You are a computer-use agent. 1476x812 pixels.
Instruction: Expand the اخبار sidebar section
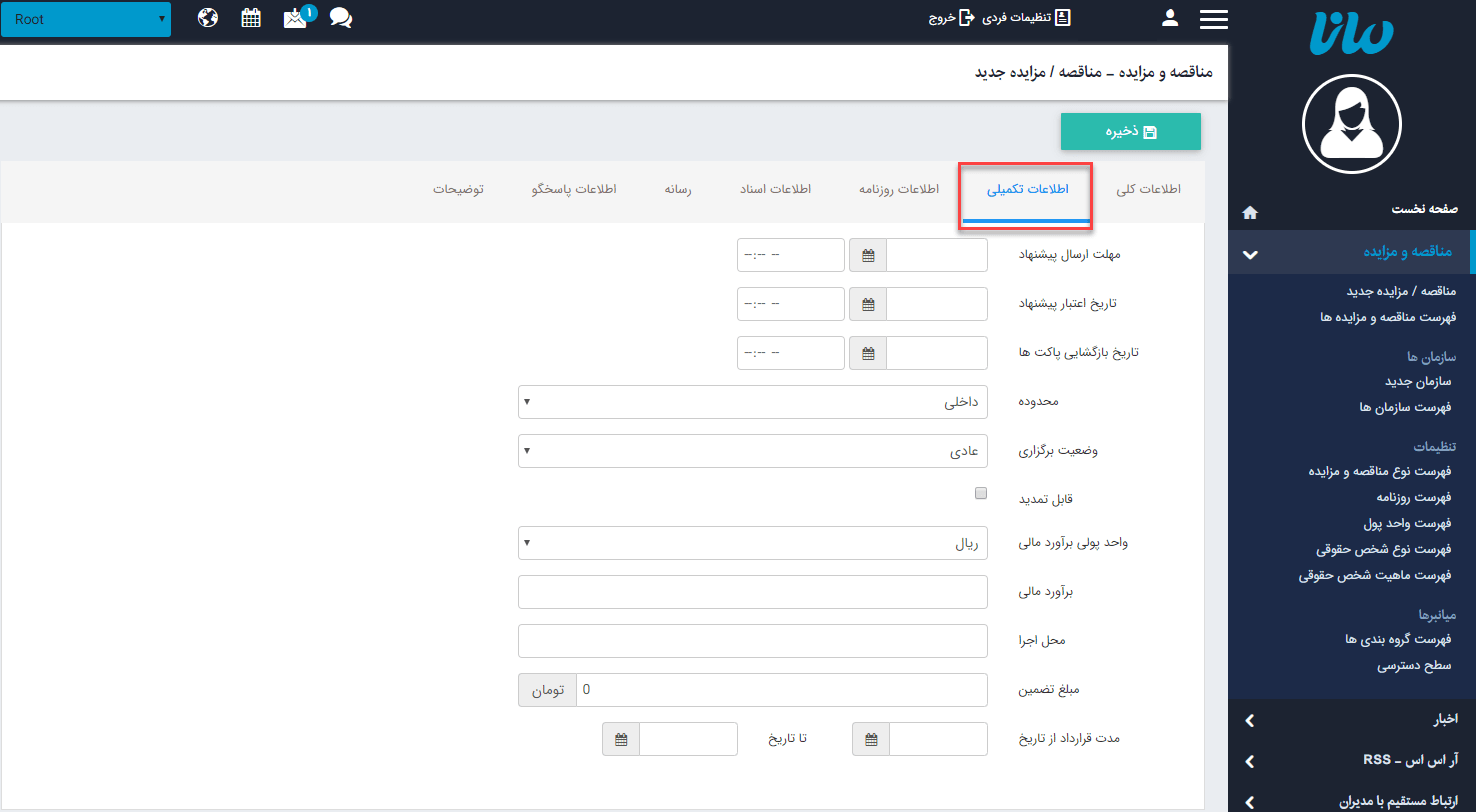point(1350,720)
